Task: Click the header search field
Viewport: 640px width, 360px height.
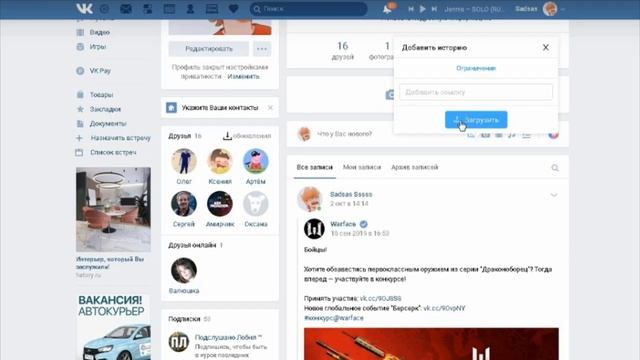Action: point(308,9)
